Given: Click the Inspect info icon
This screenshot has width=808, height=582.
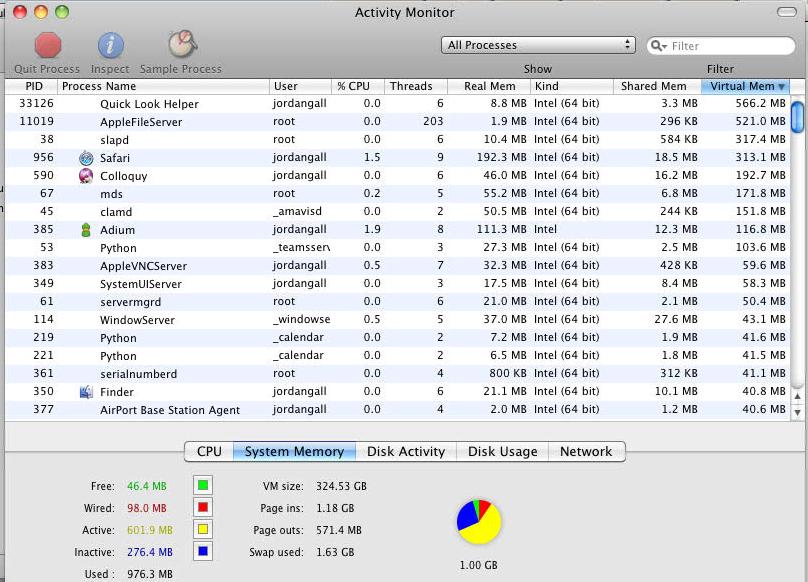Looking at the screenshot, I should pos(111,45).
